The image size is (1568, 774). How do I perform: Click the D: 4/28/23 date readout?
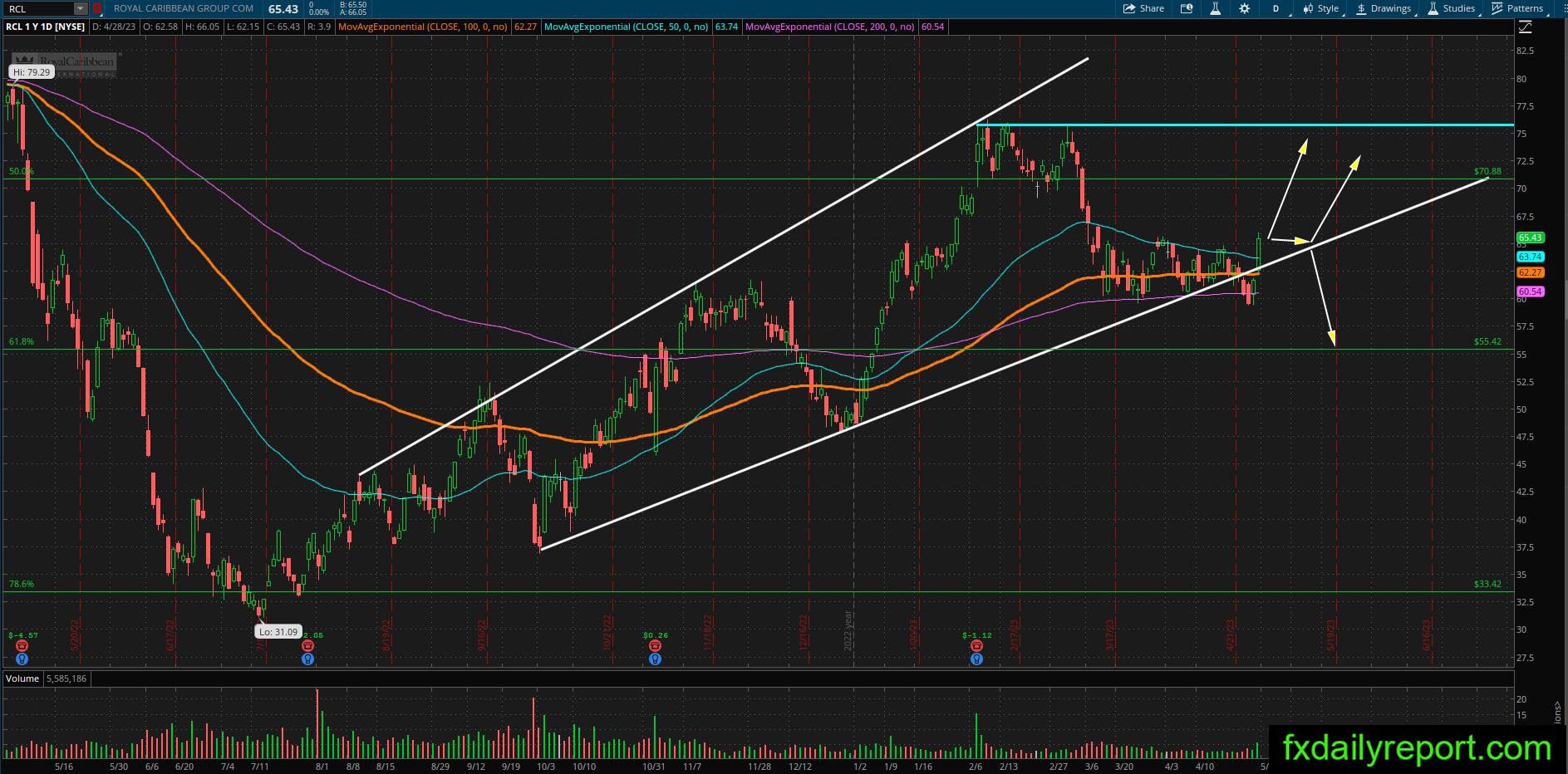(x=116, y=27)
